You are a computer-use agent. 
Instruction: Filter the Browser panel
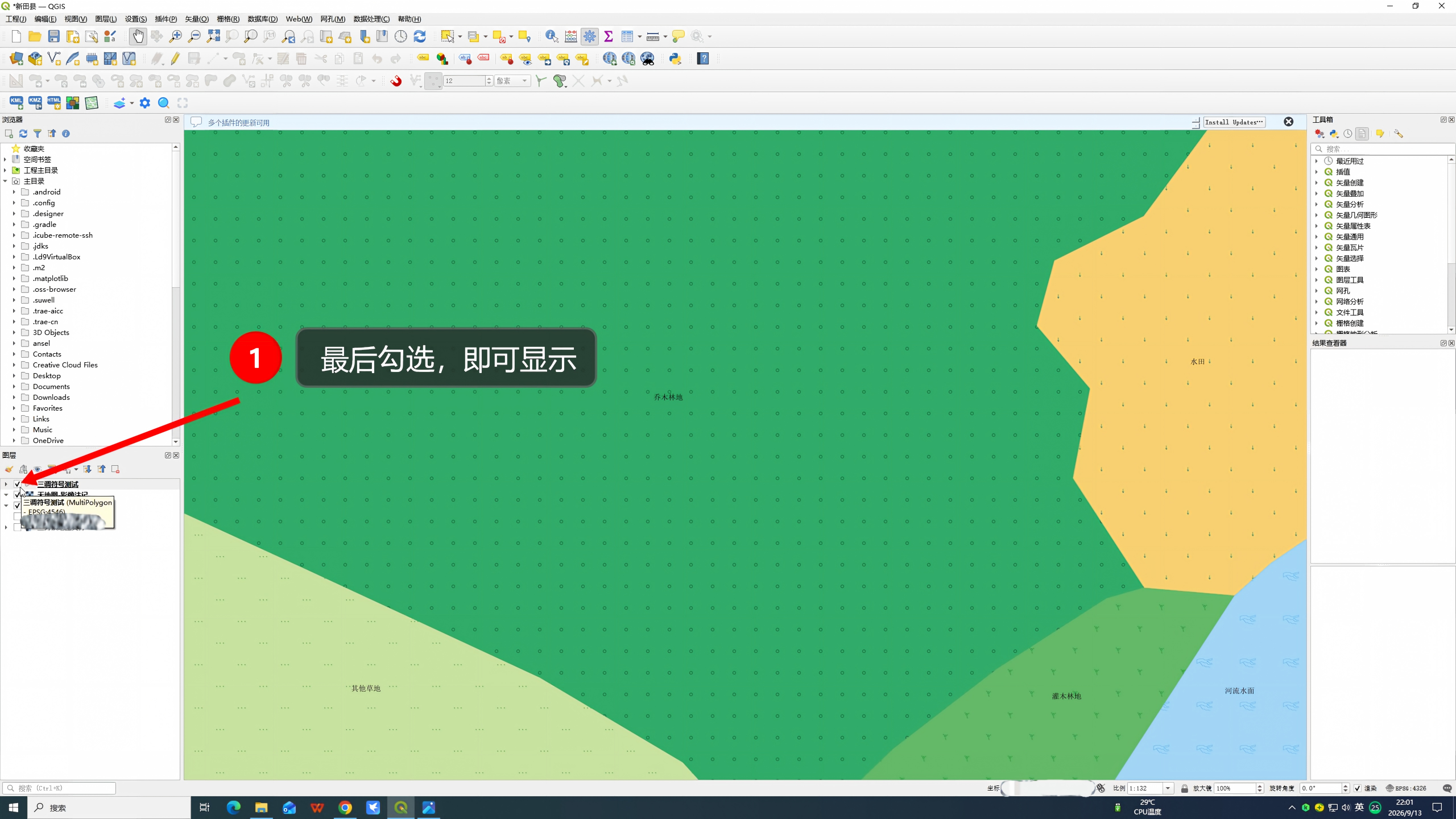(38, 134)
